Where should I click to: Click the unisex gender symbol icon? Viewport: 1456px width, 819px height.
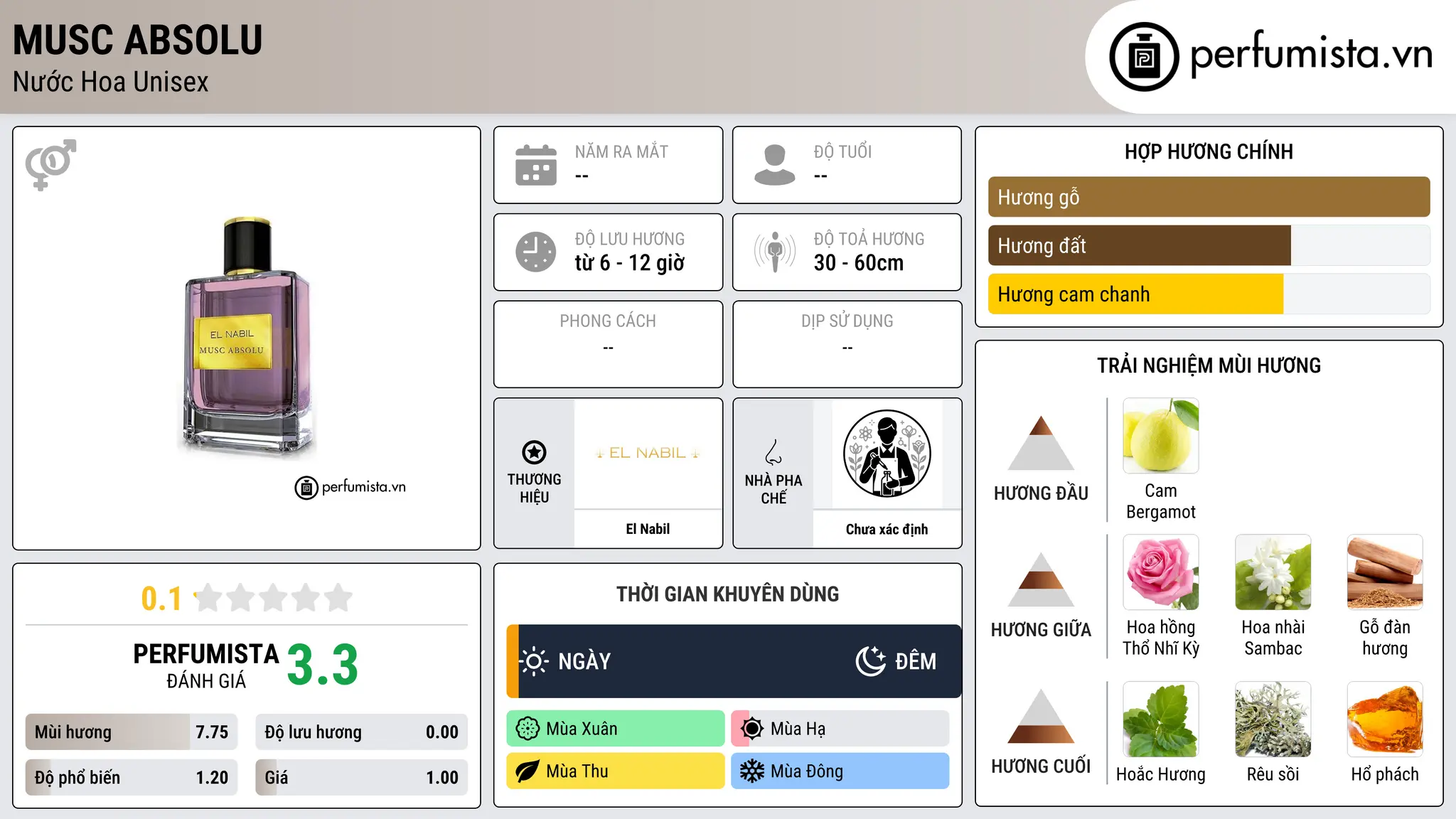pyautogui.click(x=50, y=165)
